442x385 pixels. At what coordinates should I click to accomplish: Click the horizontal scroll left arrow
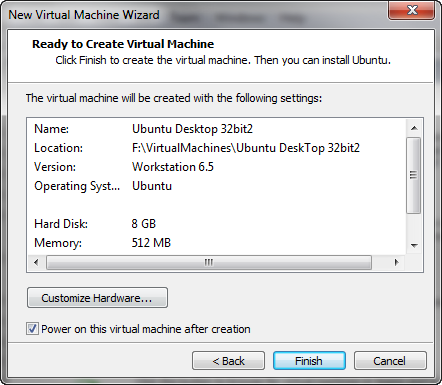(x=36, y=262)
